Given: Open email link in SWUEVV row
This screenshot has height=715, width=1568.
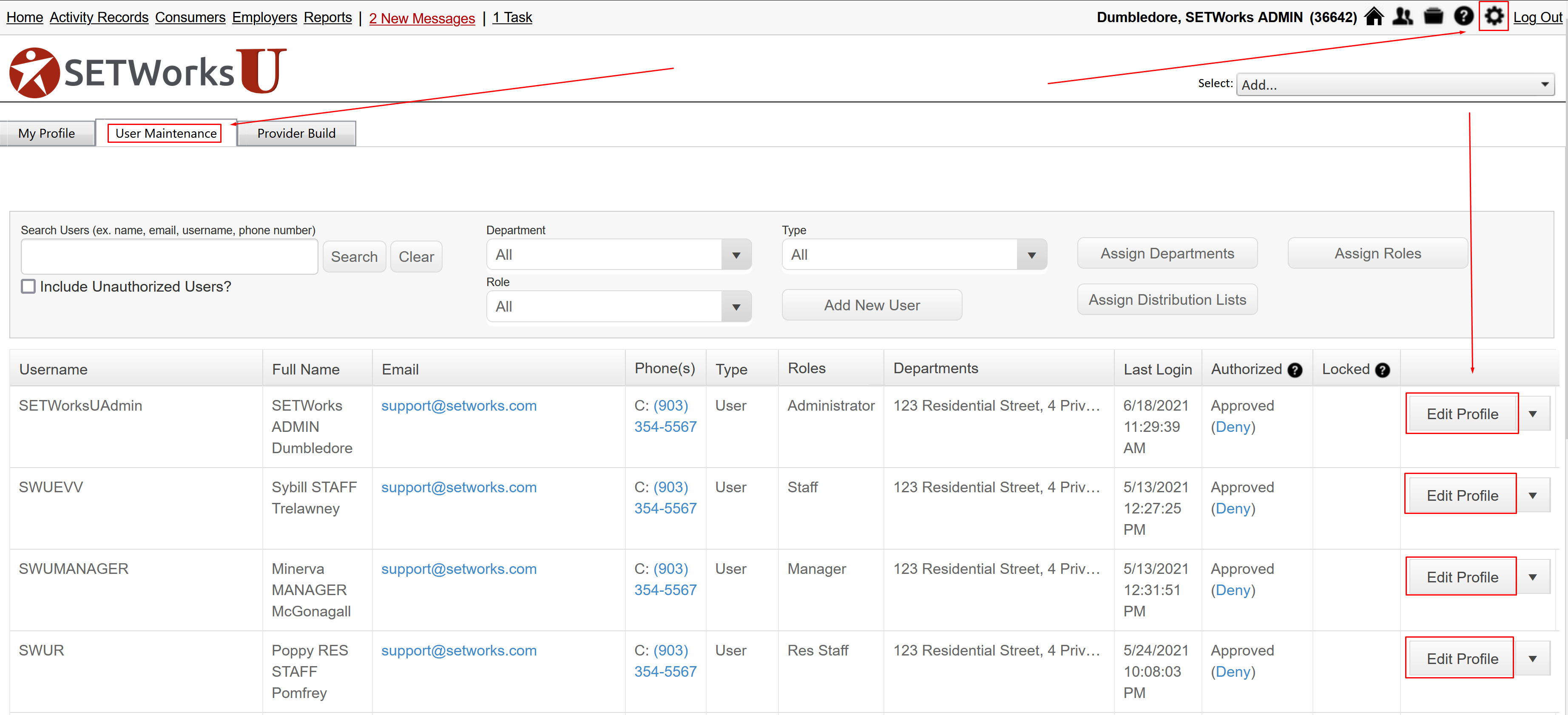Looking at the screenshot, I should coord(459,488).
